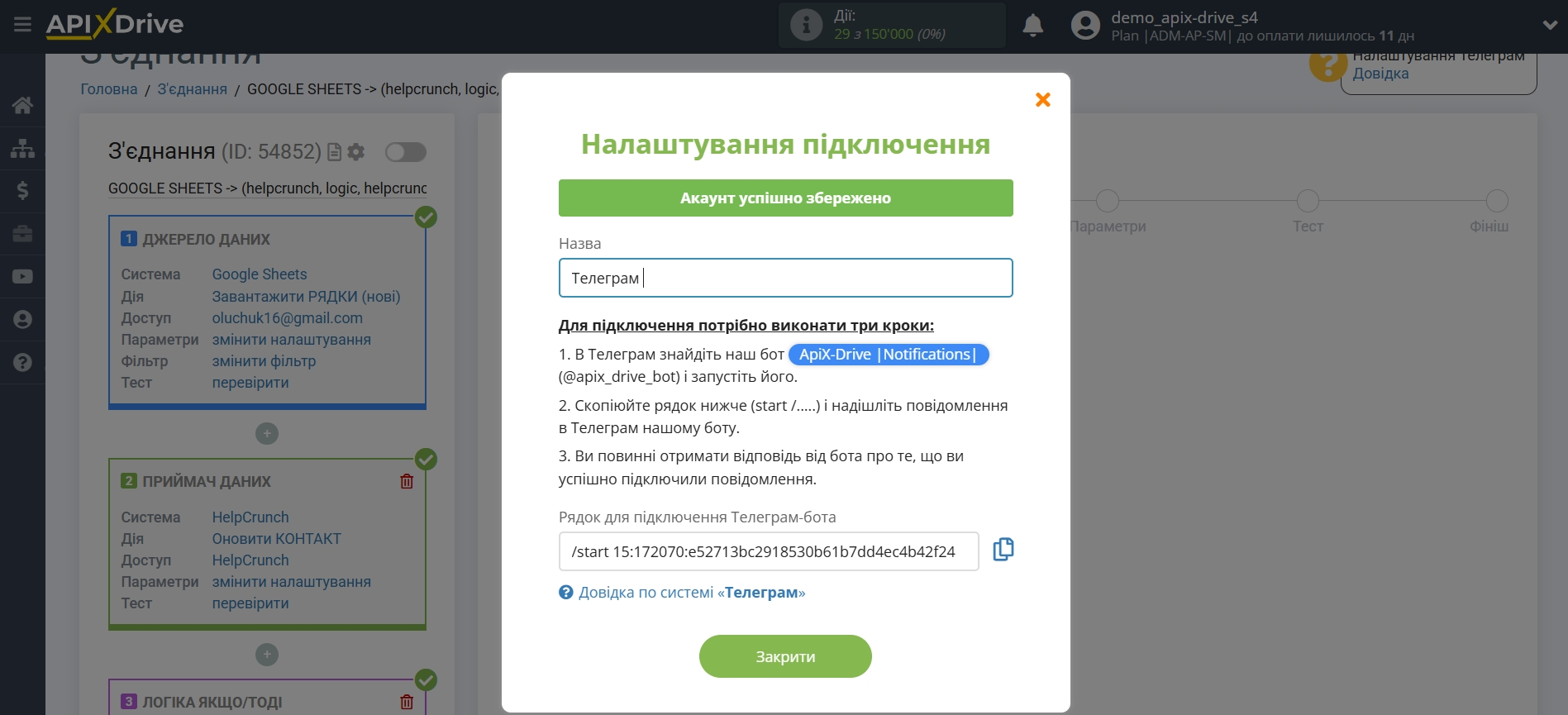The width and height of the screenshot is (1568, 715).
Task: Click the user avatar icon
Action: pyautogui.click(x=1085, y=26)
